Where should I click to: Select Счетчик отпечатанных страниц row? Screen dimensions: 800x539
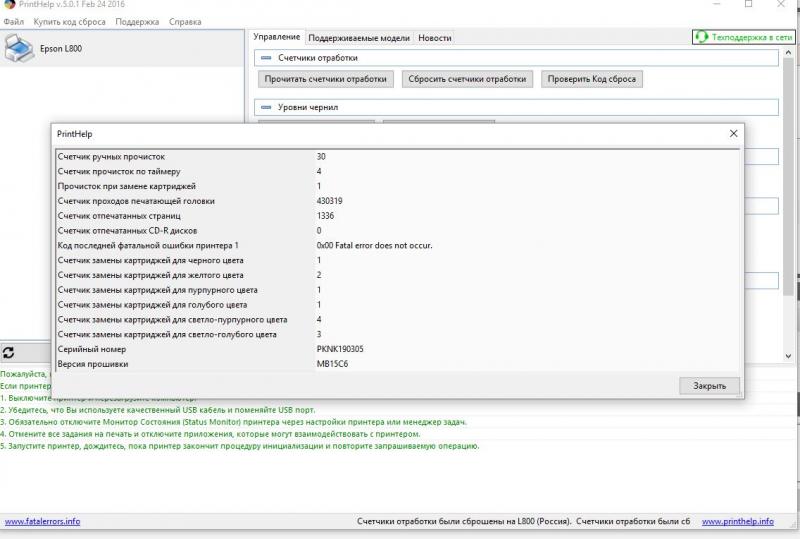(x=397, y=216)
